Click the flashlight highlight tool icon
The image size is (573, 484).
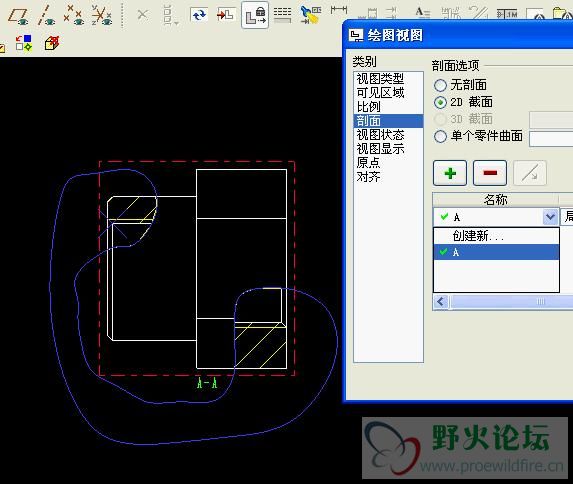click(310, 15)
